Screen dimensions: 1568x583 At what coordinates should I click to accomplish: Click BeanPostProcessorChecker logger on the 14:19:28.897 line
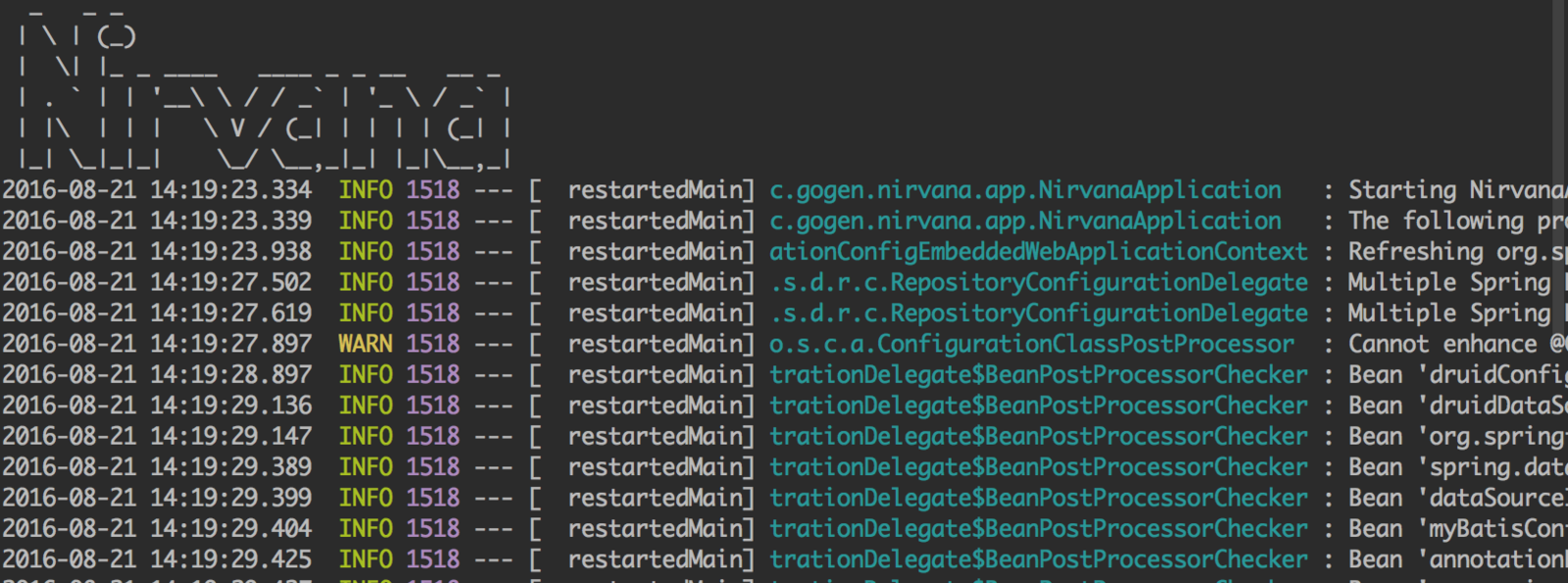pos(1038,374)
